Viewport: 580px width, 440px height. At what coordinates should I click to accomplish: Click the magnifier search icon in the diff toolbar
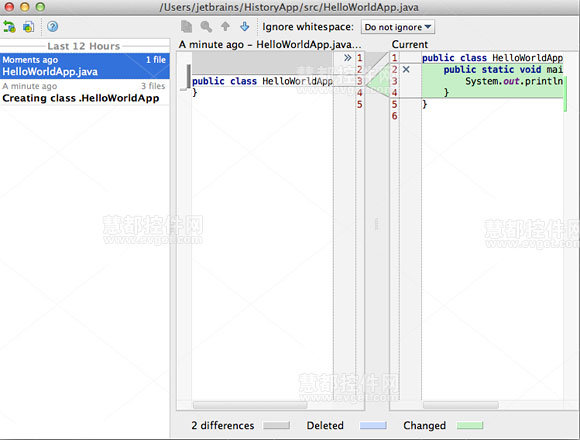point(206,27)
